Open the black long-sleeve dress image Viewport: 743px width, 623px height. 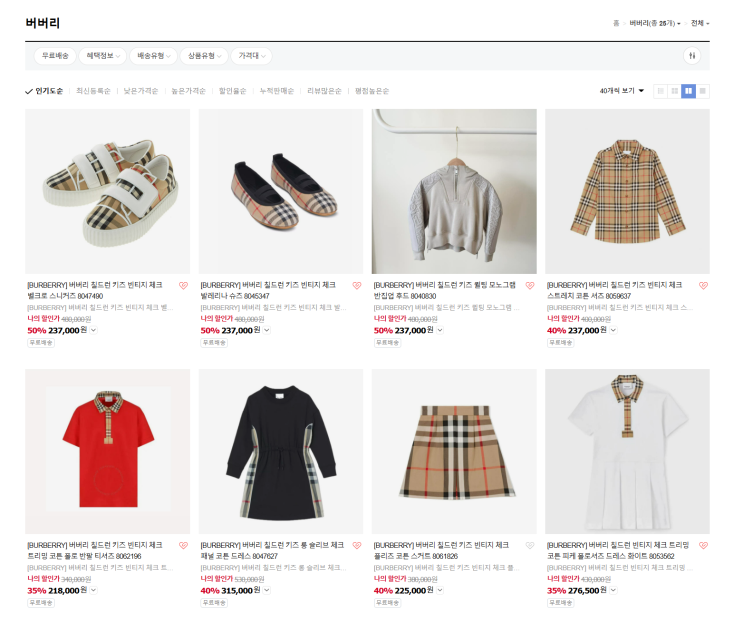pos(281,451)
